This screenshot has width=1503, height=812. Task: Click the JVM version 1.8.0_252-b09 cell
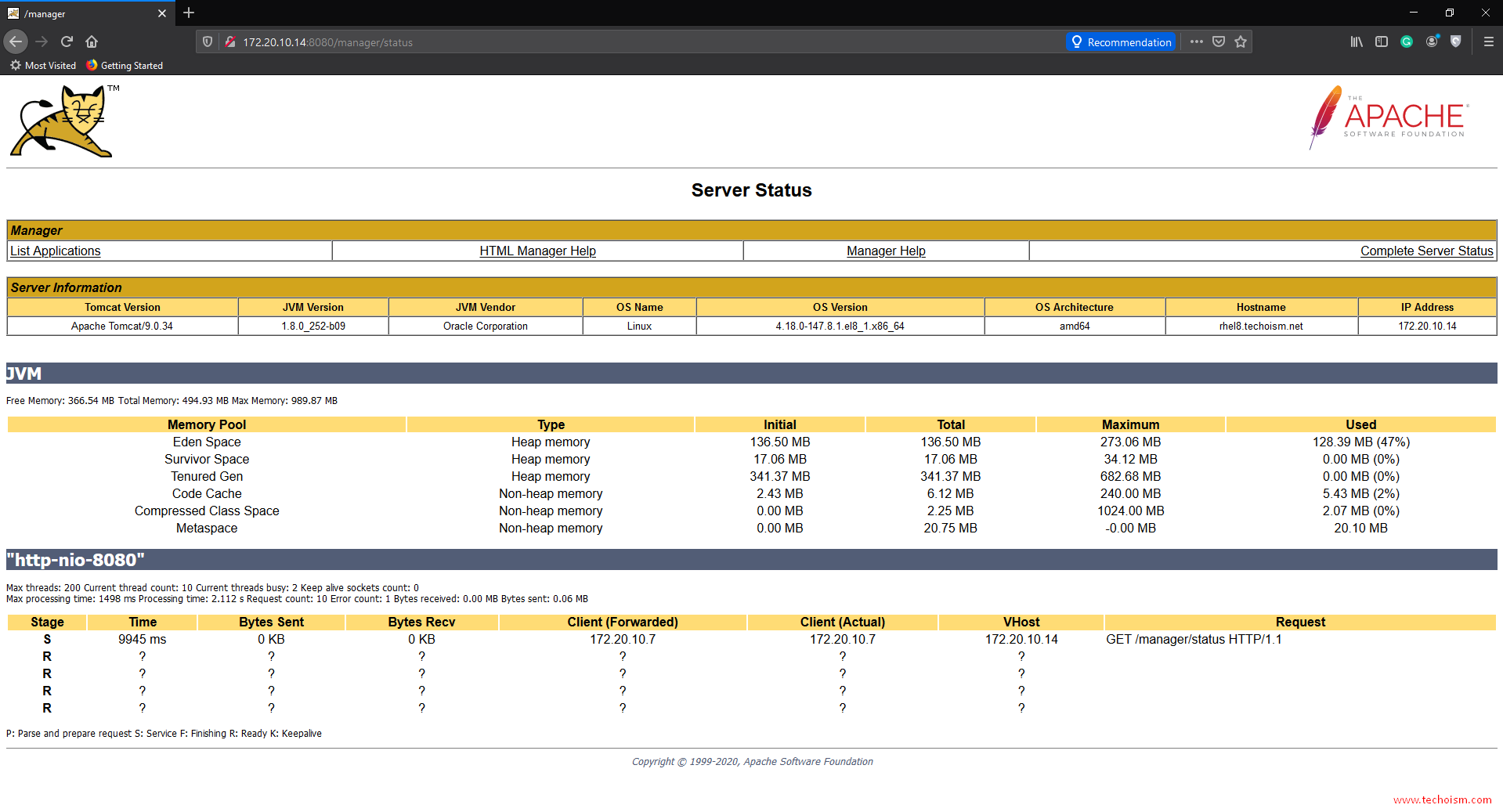(x=313, y=326)
